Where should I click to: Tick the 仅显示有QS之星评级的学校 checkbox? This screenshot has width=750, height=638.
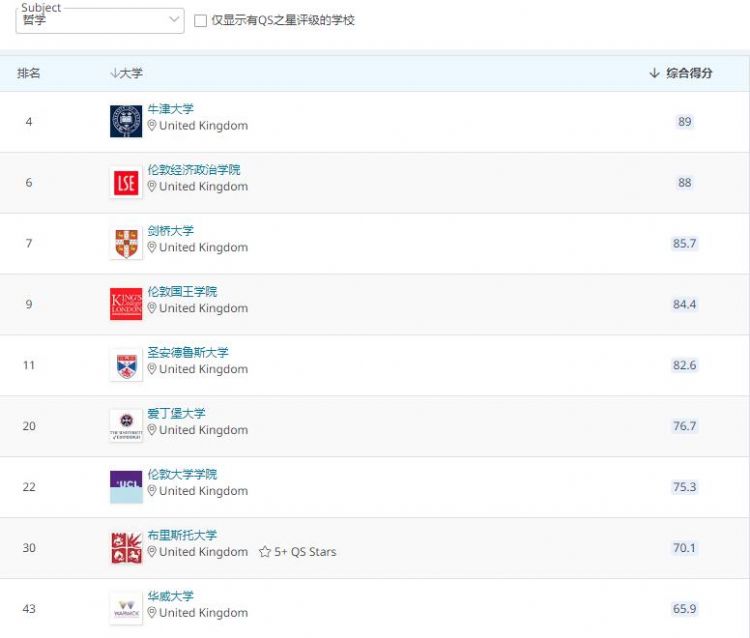[200, 21]
